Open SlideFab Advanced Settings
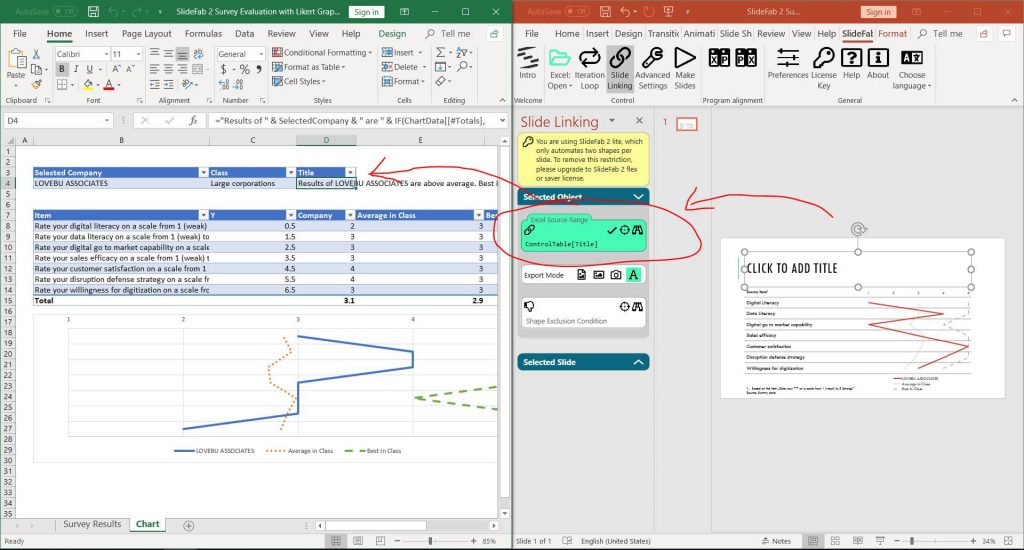The width and height of the screenshot is (1024, 550). [652, 68]
